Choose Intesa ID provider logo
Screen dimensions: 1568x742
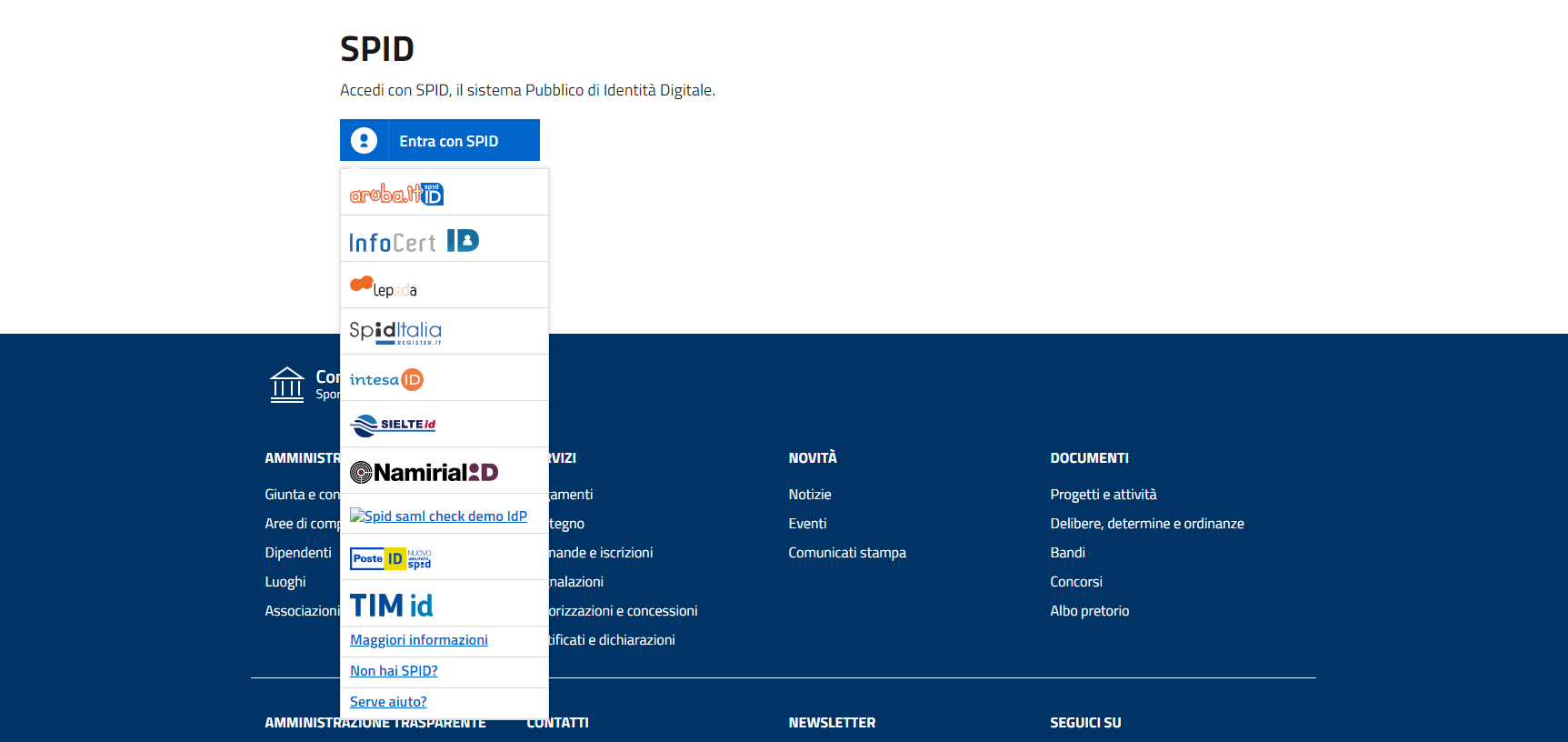[386, 379]
